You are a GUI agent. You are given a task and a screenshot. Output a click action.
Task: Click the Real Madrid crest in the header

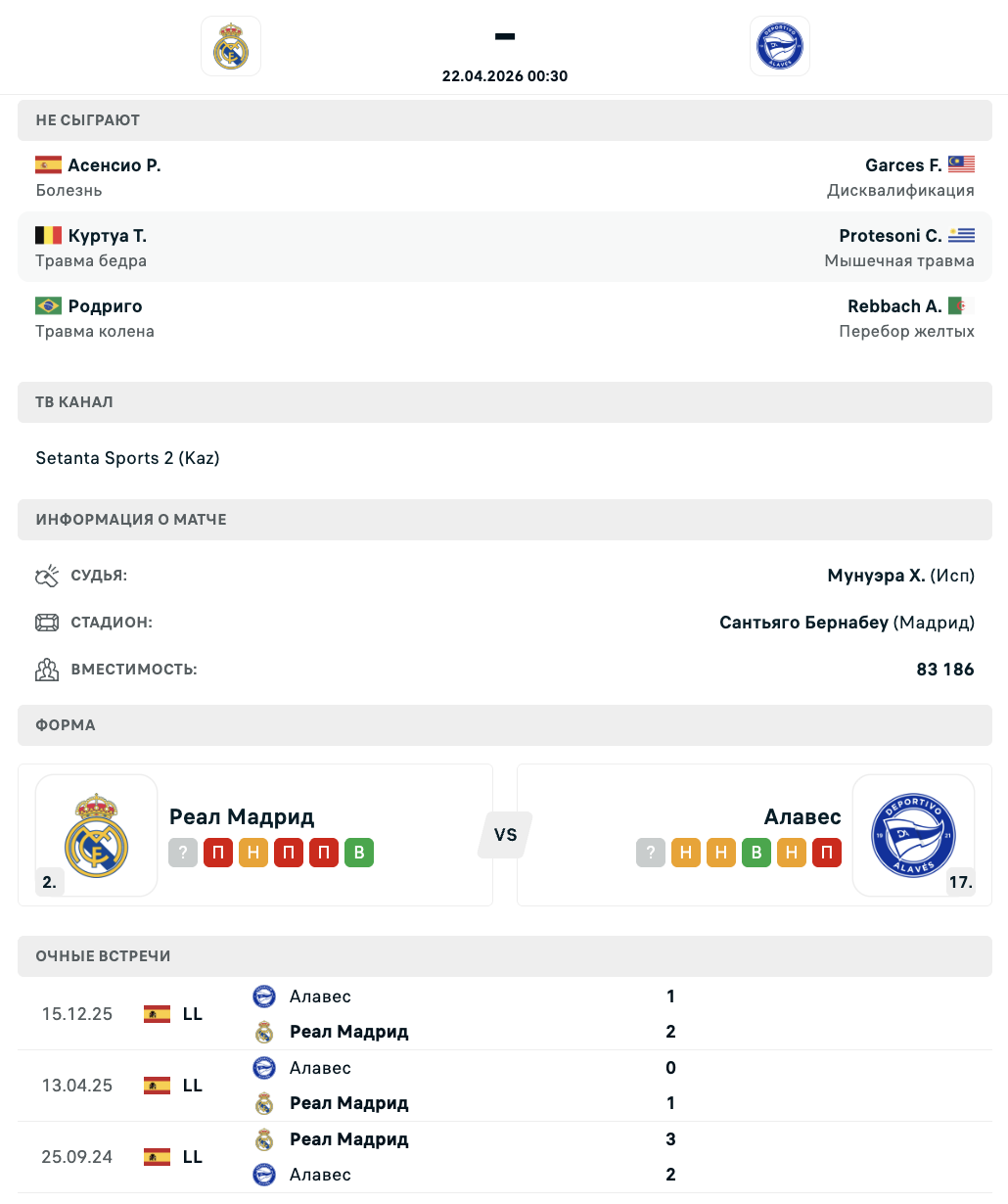tap(231, 46)
